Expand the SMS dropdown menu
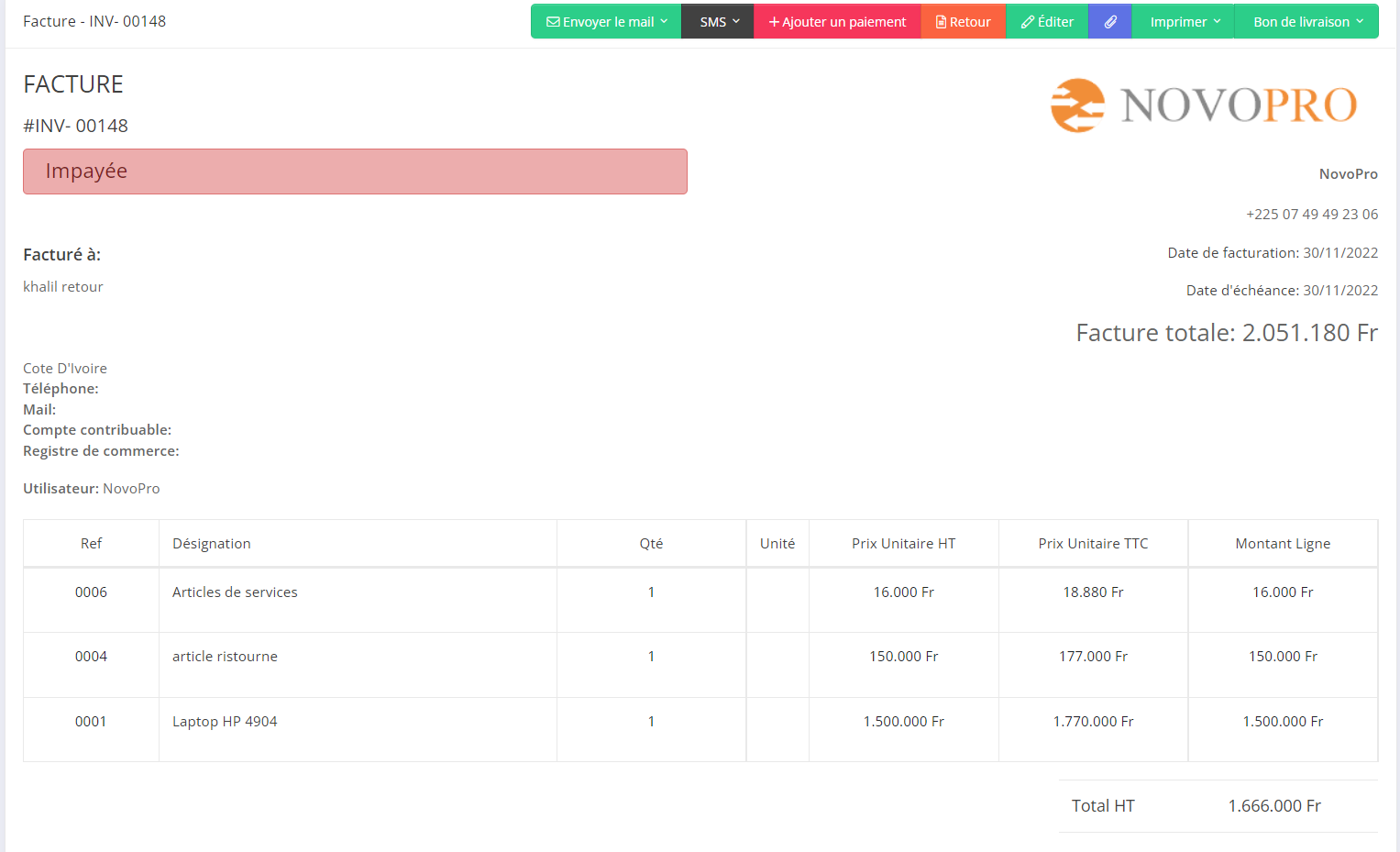 (x=718, y=22)
